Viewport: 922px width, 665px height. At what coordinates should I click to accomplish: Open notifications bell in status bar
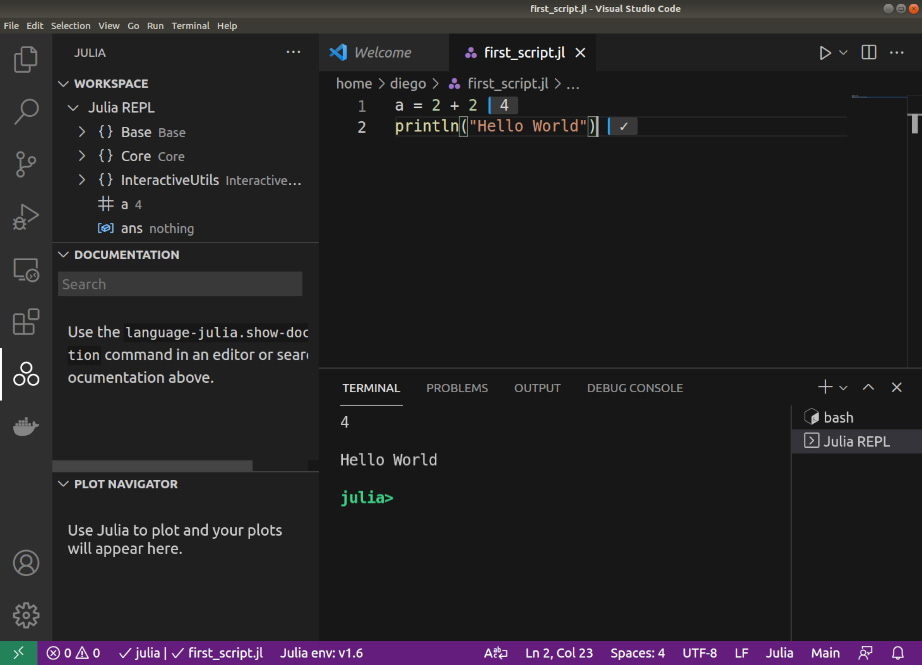tap(897, 653)
